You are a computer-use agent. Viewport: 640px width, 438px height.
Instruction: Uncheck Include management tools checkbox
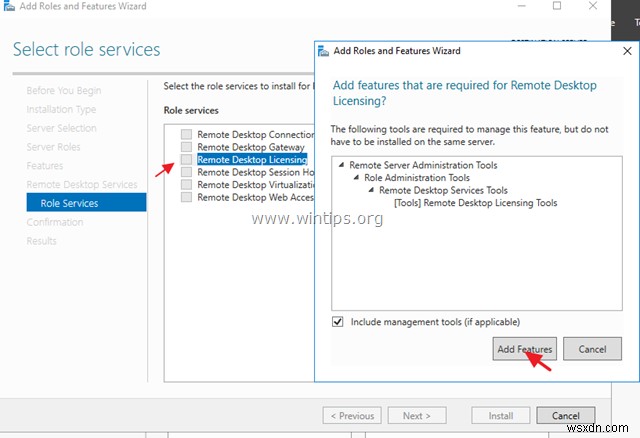pyautogui.click(x=338, y=322)
